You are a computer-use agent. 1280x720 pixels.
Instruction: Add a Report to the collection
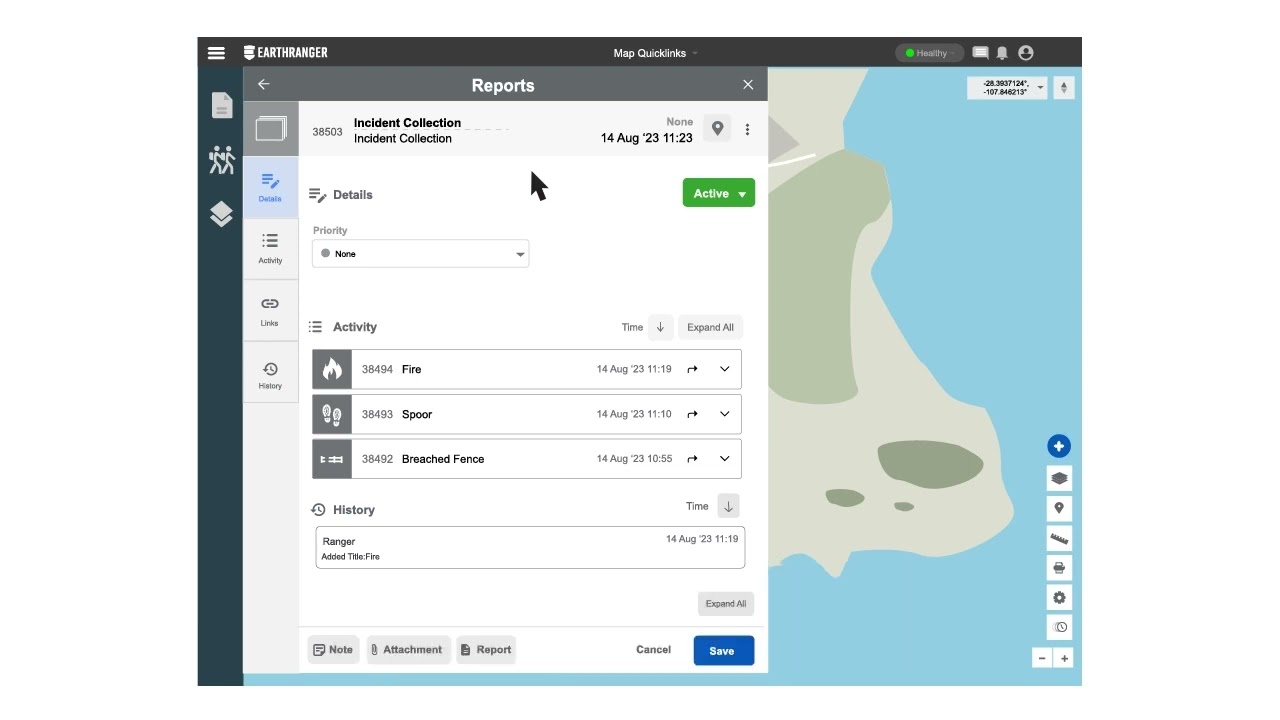coord(486,650)
